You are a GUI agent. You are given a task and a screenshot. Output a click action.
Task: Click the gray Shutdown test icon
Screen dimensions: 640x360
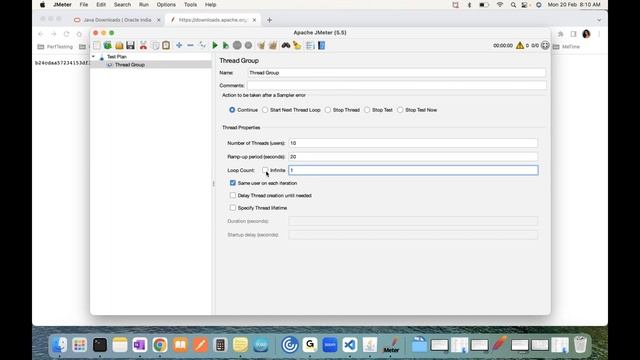click(x=248, y=45)
